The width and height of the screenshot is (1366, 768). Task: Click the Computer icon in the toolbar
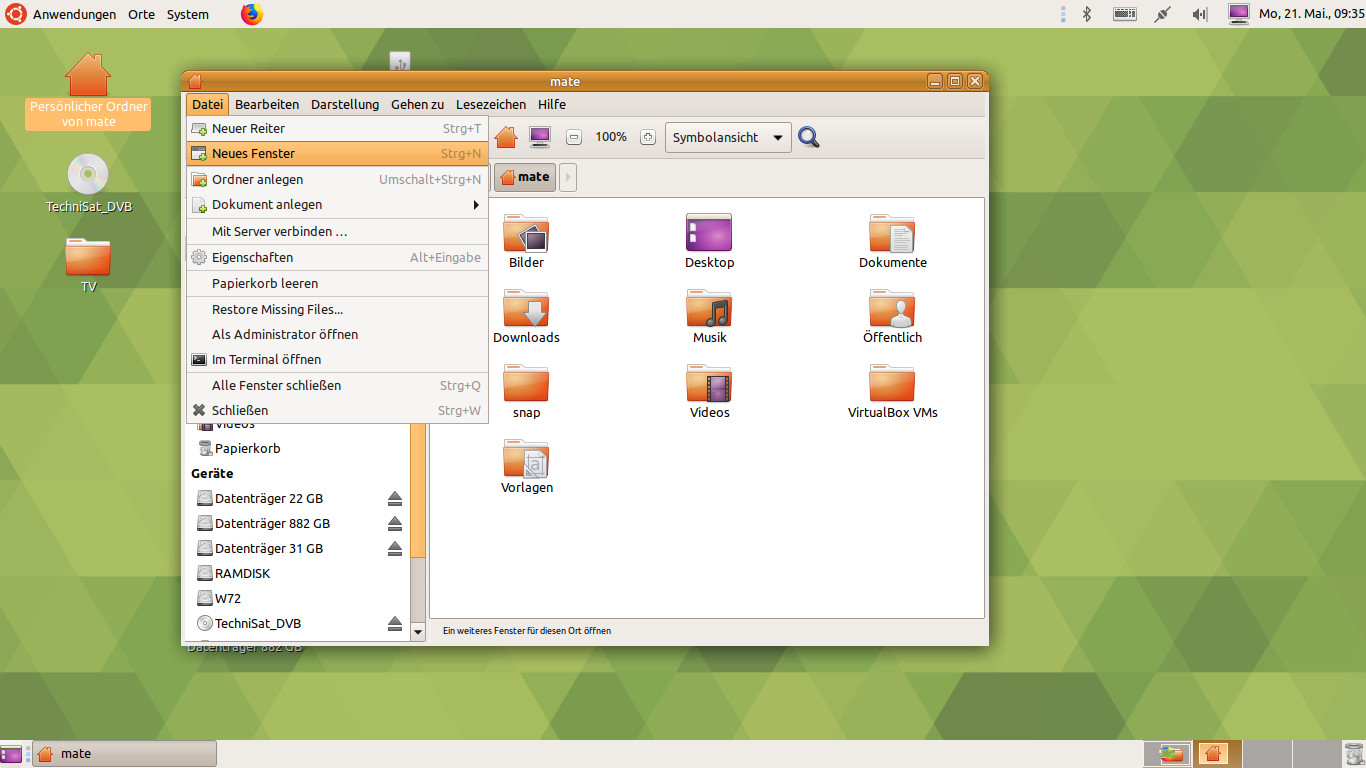(x=540, y=137)
